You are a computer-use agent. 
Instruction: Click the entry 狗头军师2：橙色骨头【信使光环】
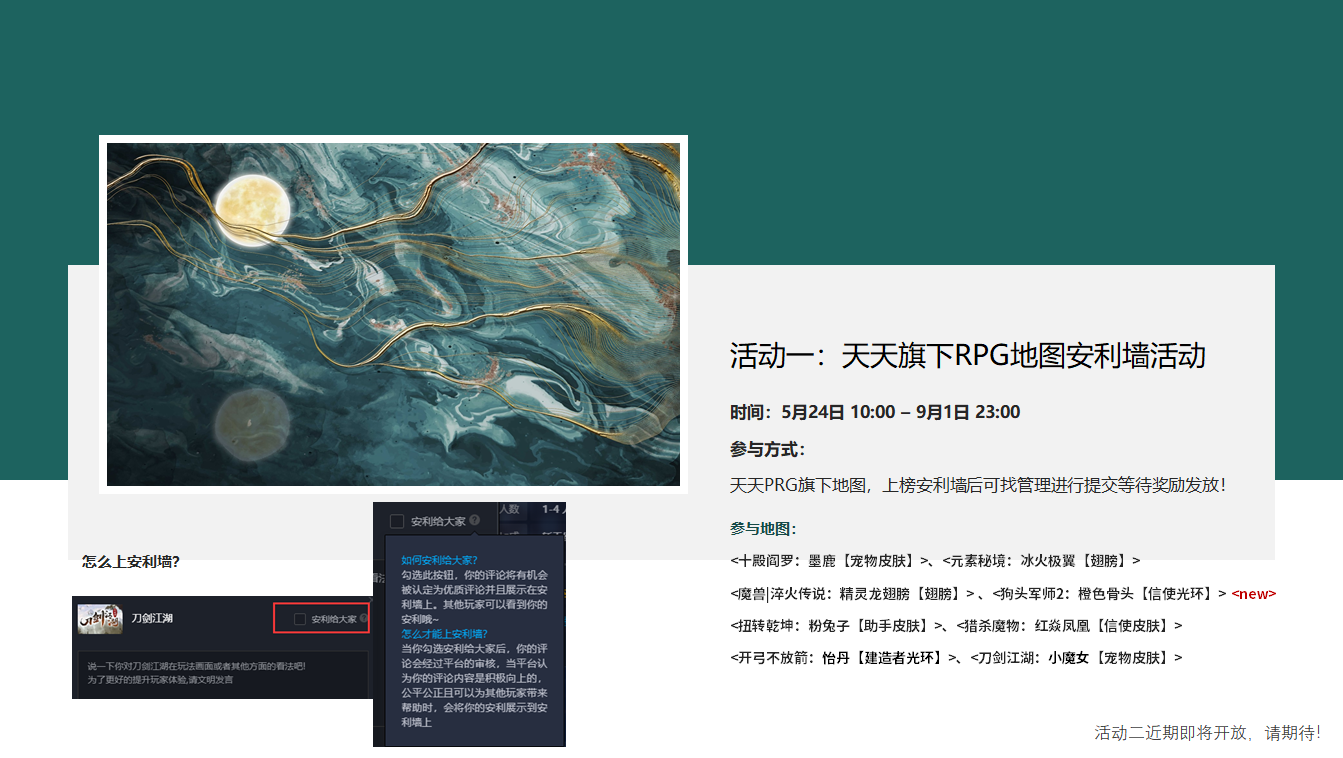(x=1109, y=593)
